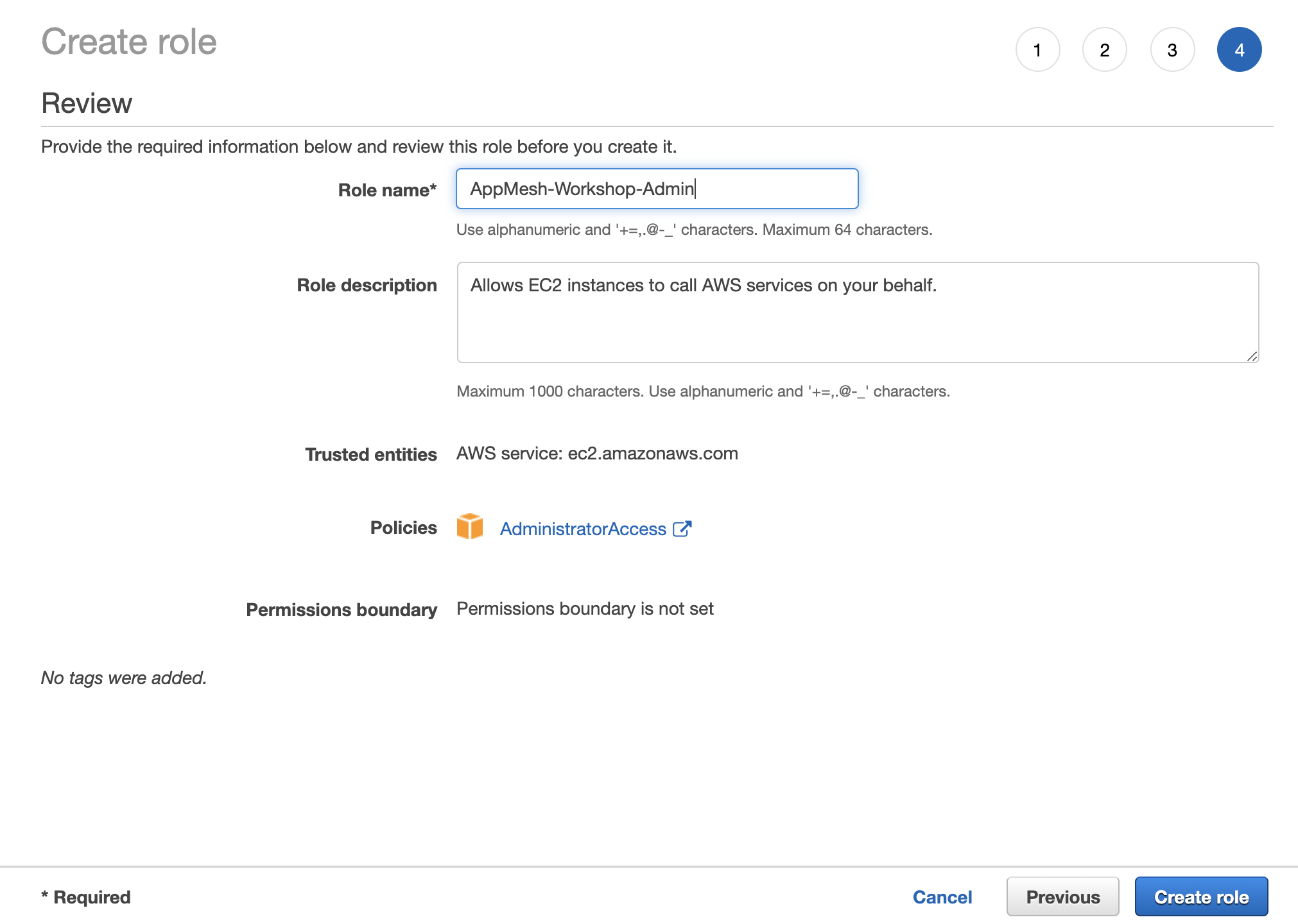Click the 'No tags were added' note
This screenshot has height=924, width=1298.
[124, 678]
